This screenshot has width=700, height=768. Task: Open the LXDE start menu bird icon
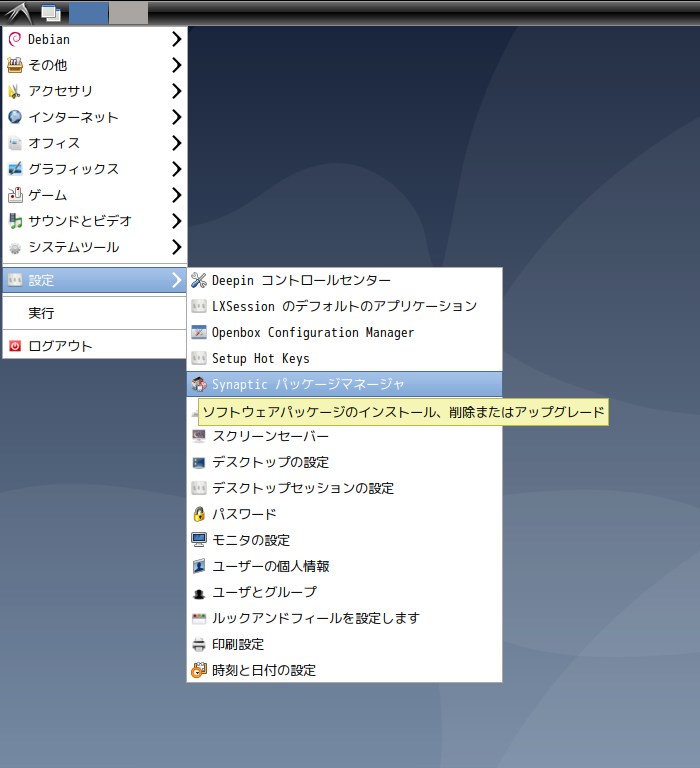(x=18, y=13)
